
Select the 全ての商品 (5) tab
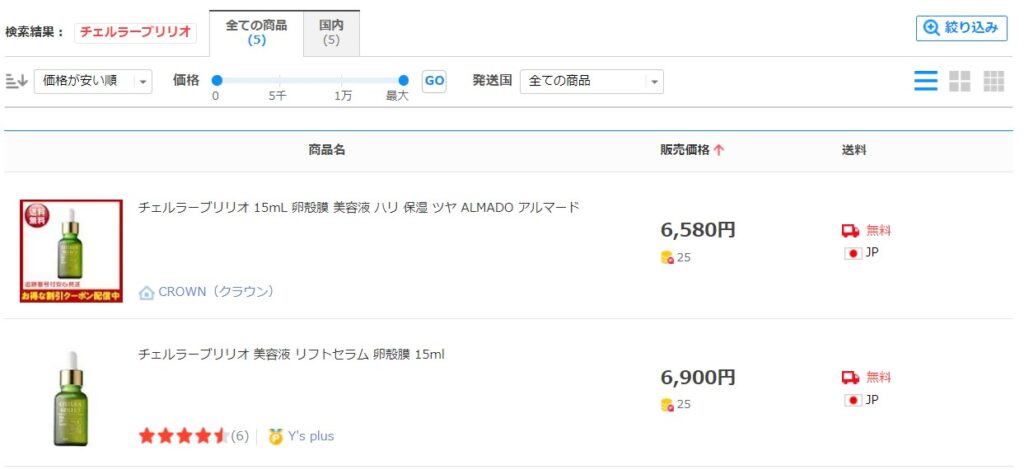pos(256,33)
